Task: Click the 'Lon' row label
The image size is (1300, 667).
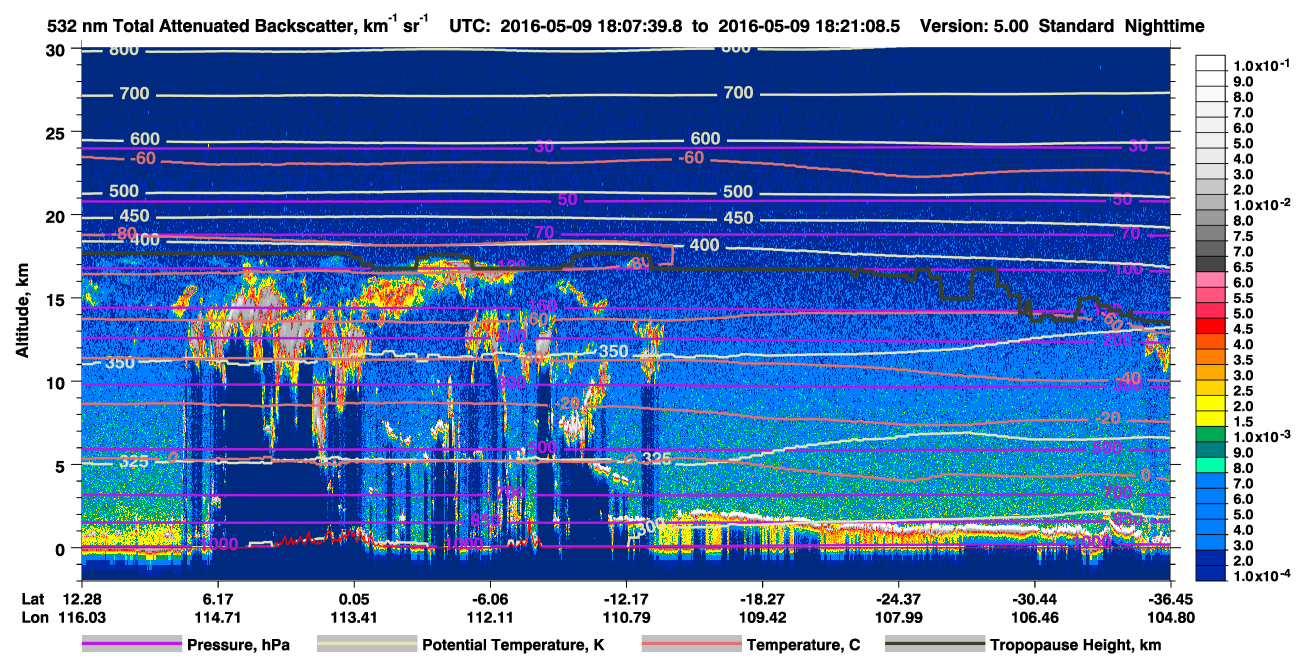Action: click(x=33, y=617)
